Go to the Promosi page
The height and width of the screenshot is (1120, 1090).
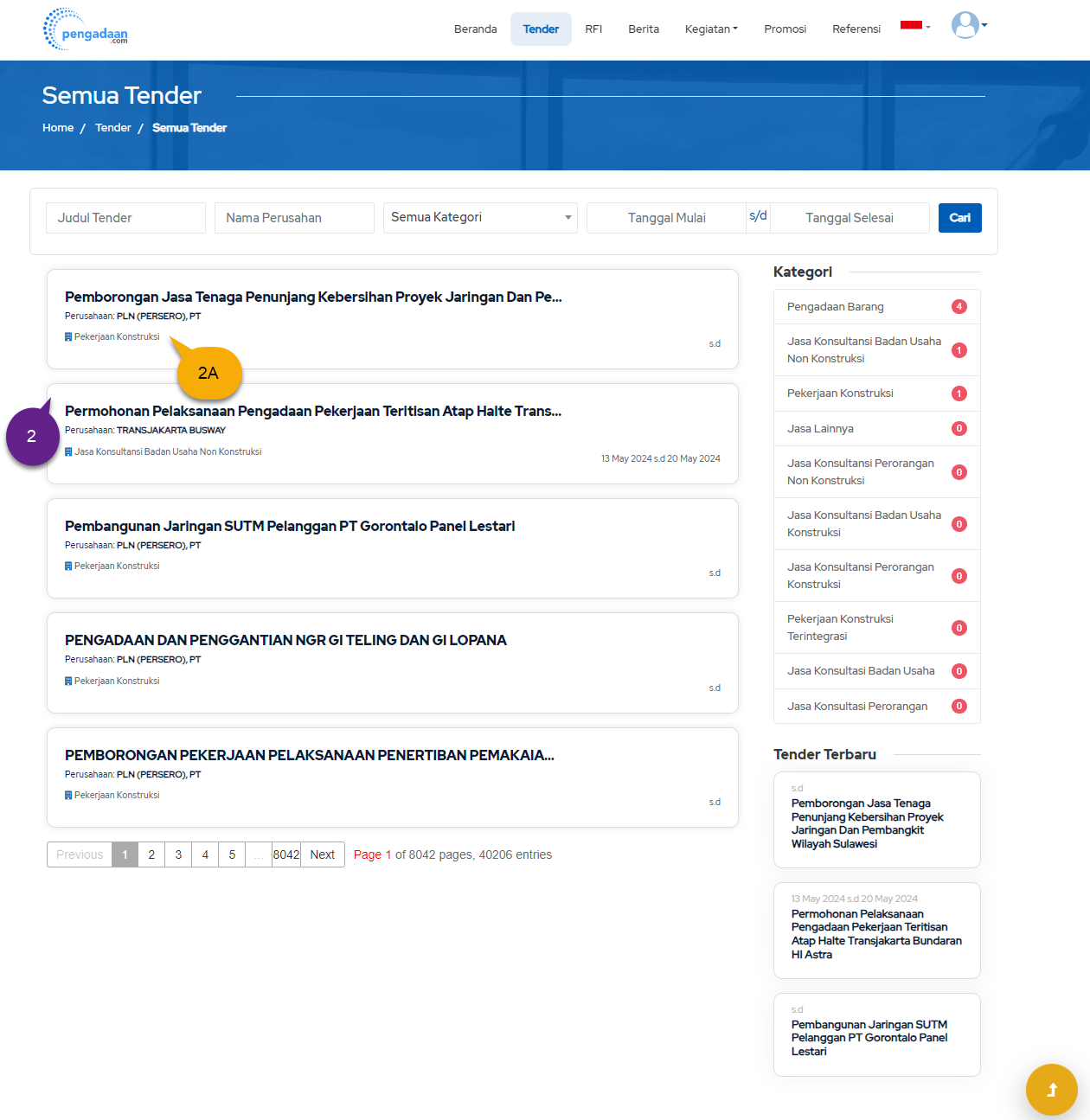click(x=785, y=29)
